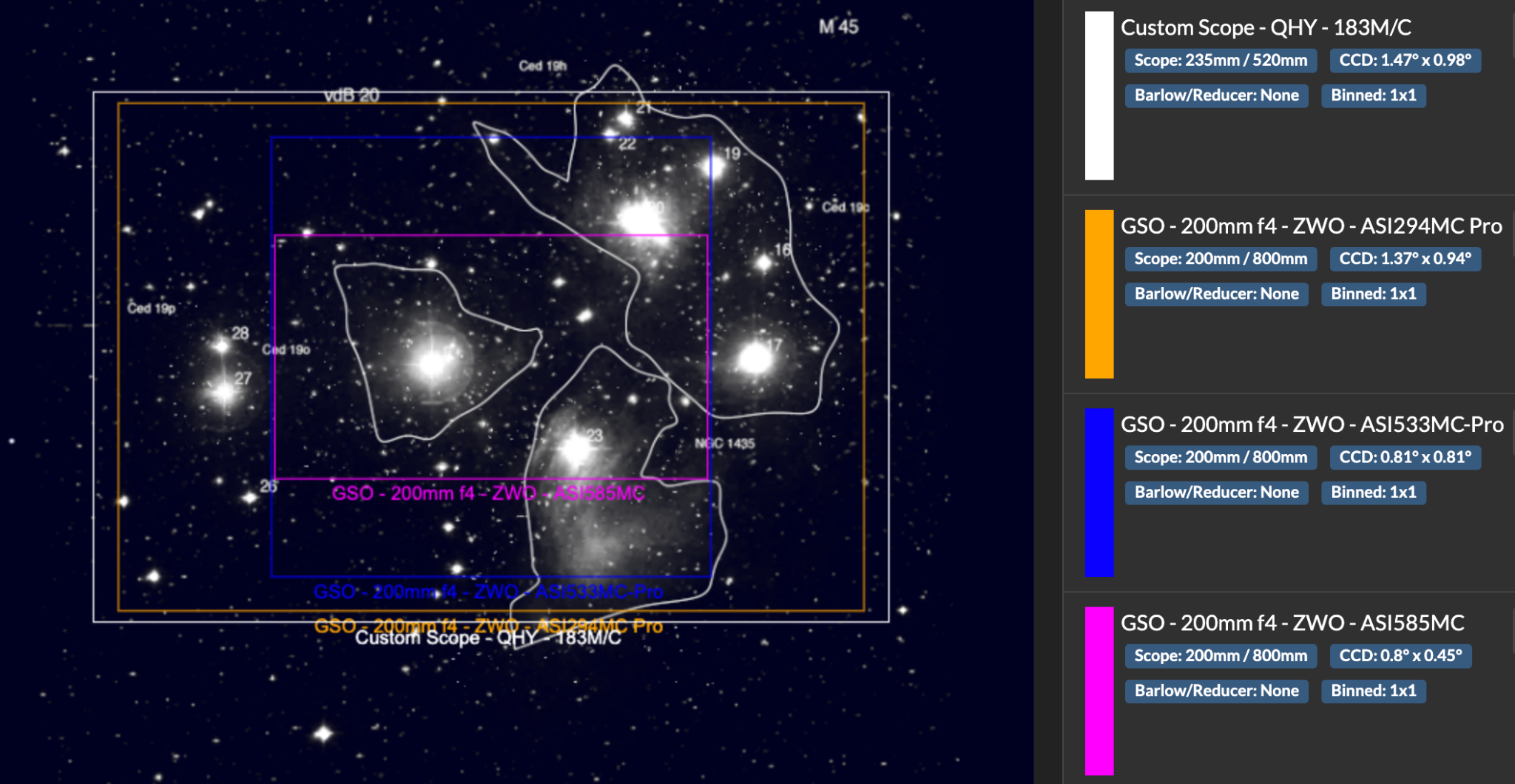
Task: Click 'Binned: 1x1' under the ASI294MC Pro entry
Action: (x=1374, y=294)
